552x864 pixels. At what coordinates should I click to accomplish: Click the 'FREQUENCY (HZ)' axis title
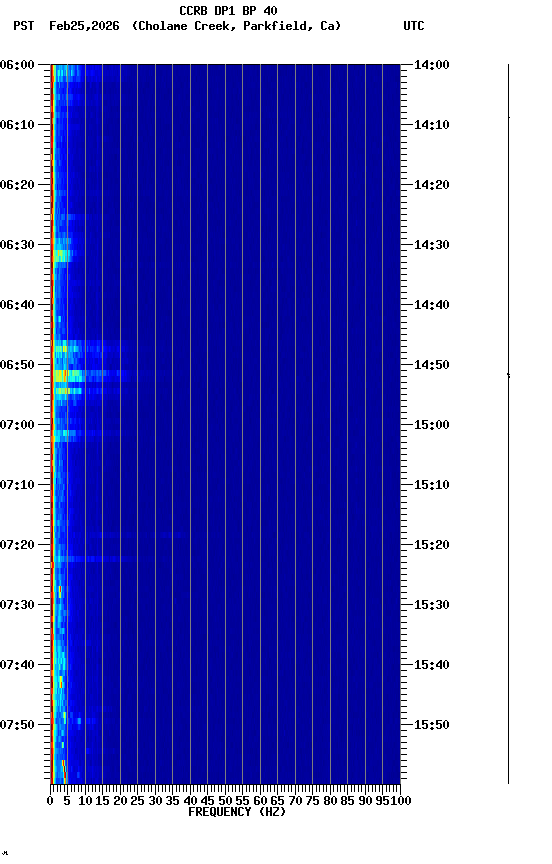(237, 812)
